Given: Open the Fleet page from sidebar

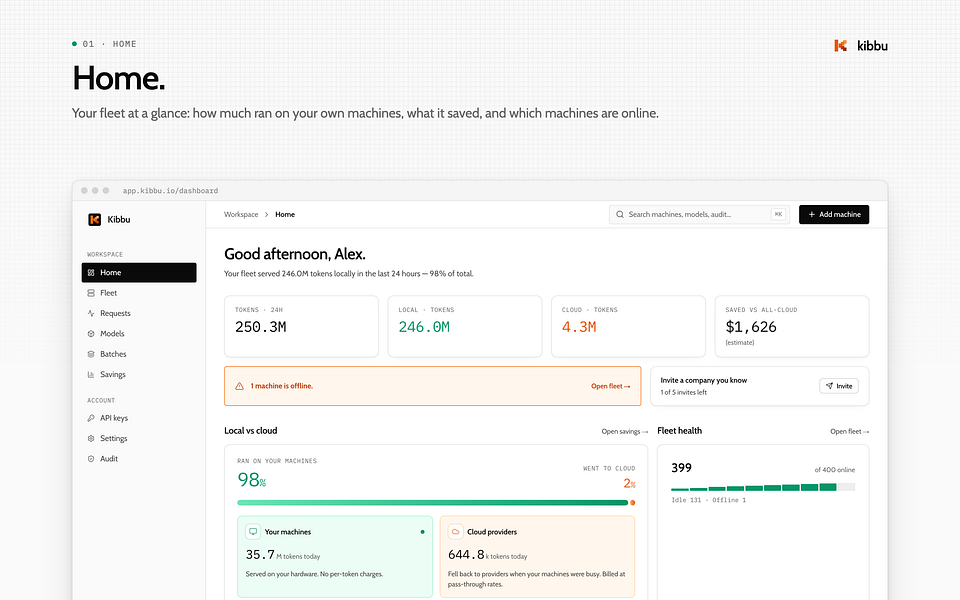Looking at the screenshot, I should 139,293.
